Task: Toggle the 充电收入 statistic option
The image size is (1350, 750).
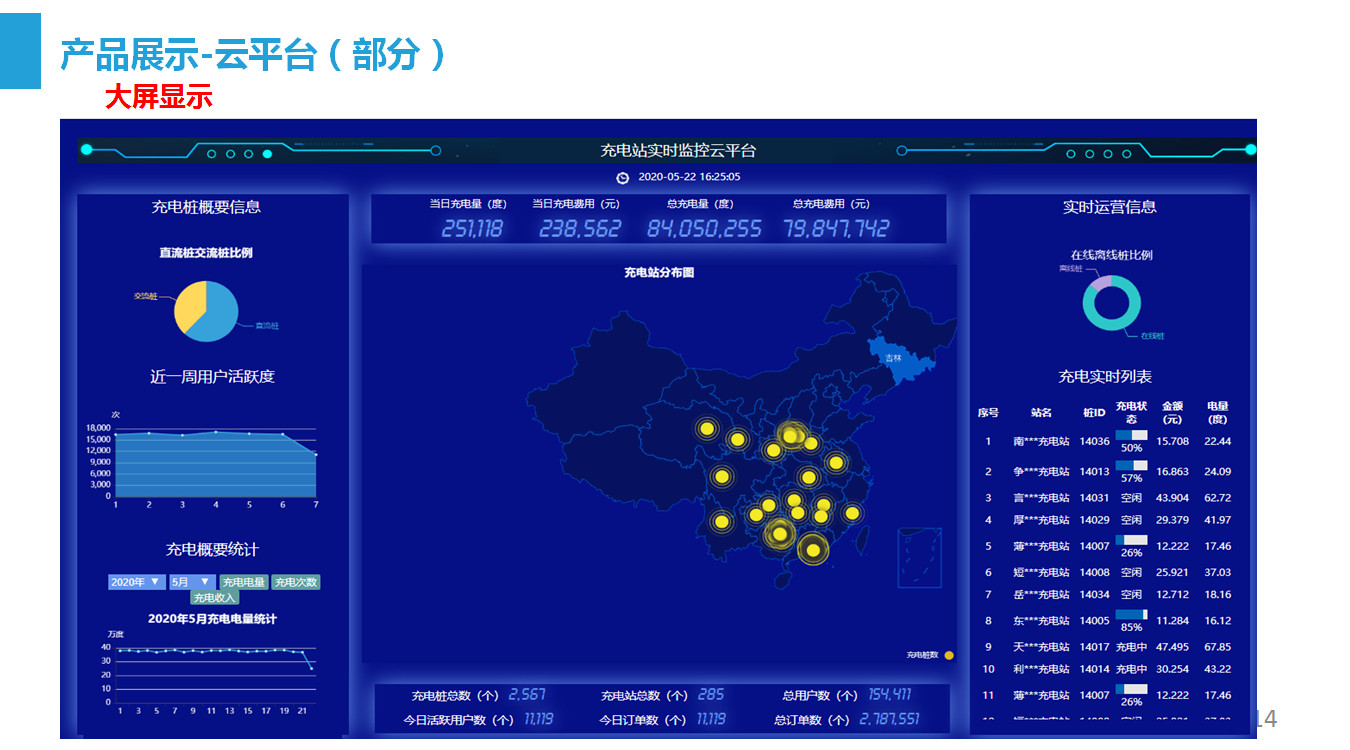Action: 215,598
